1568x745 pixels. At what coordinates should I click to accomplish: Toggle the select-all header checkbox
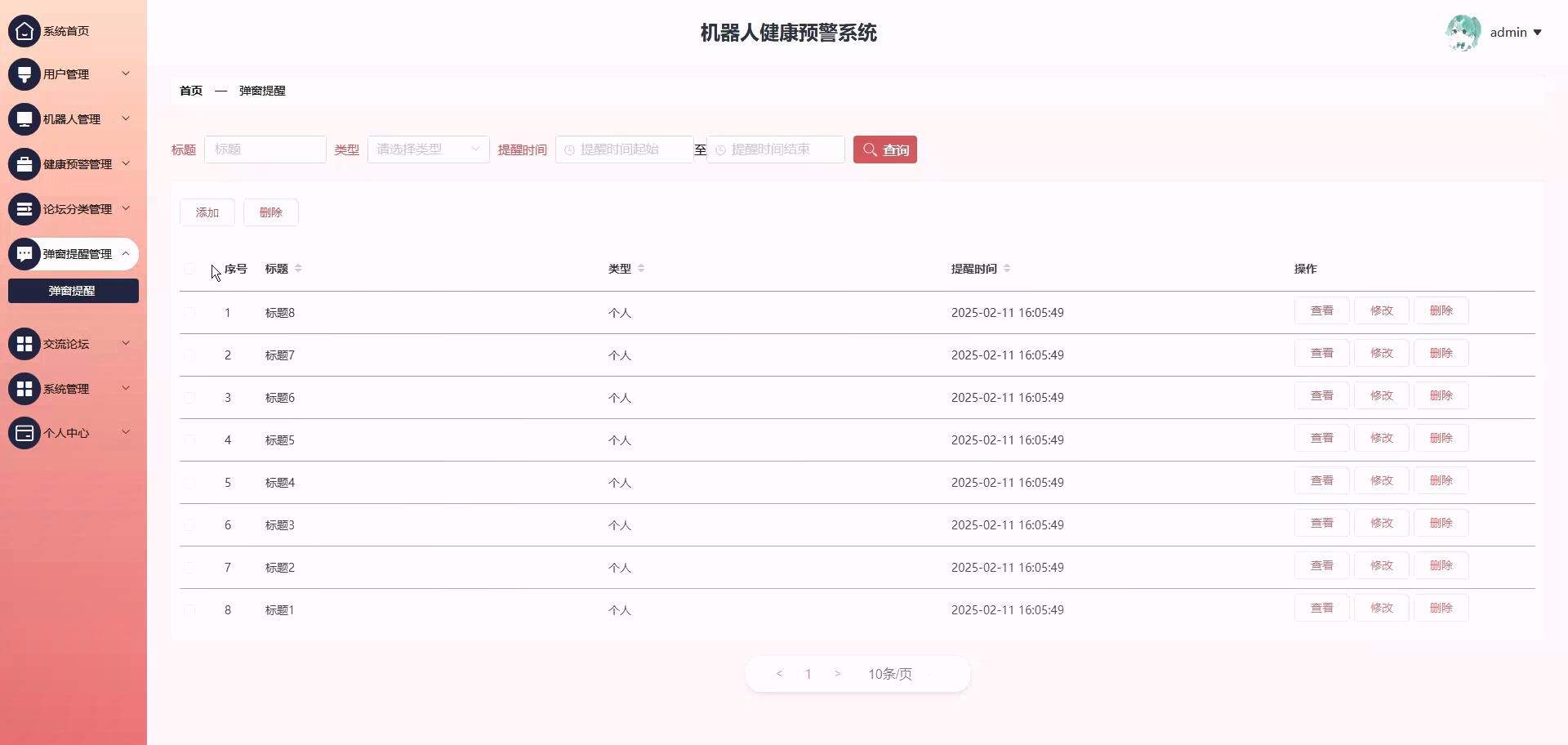pos(189,270)
